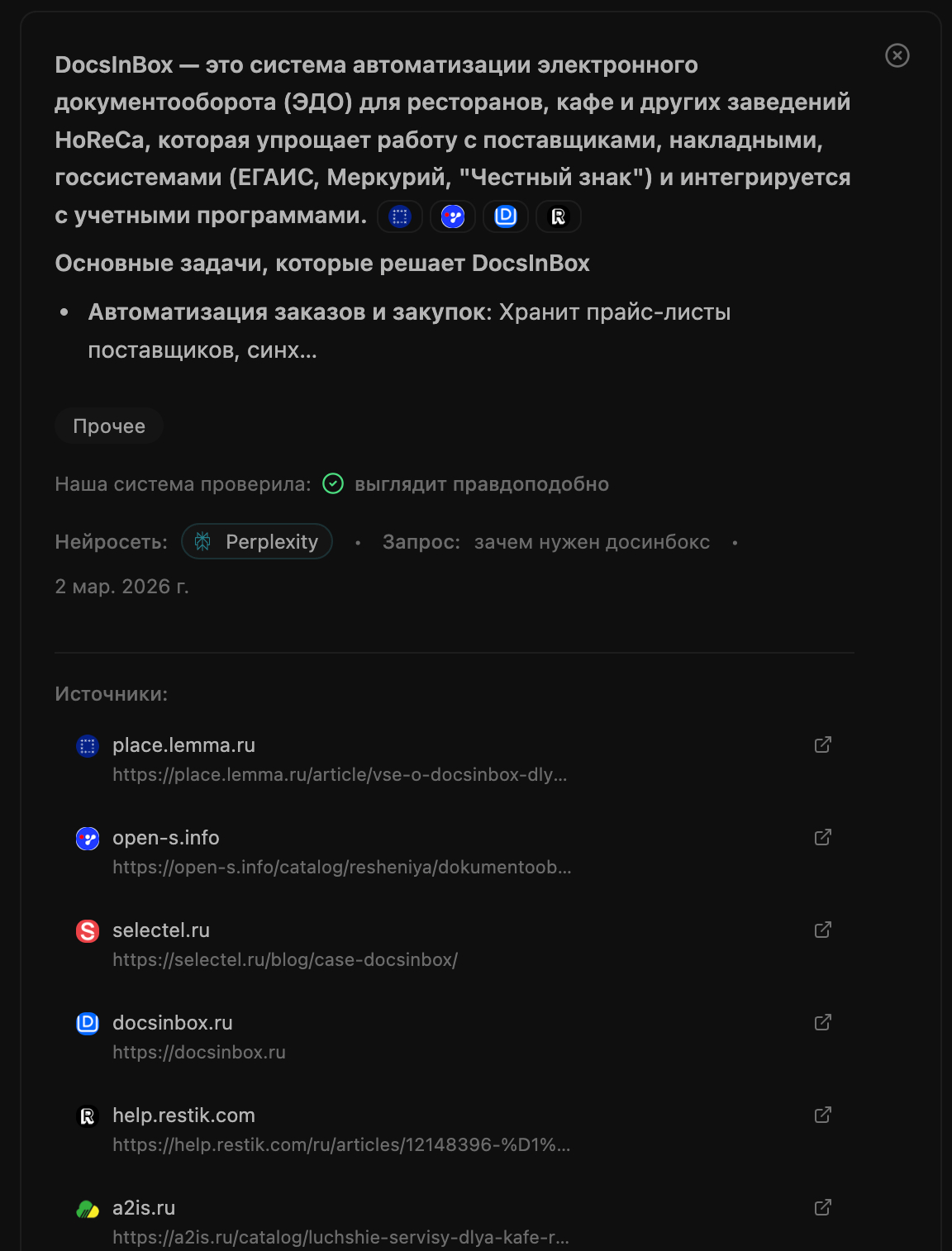Image resolution: width=952 pixels, height=1251 pixels.
Task: Open help.restik.com source external link icon
Action: 822,1115
